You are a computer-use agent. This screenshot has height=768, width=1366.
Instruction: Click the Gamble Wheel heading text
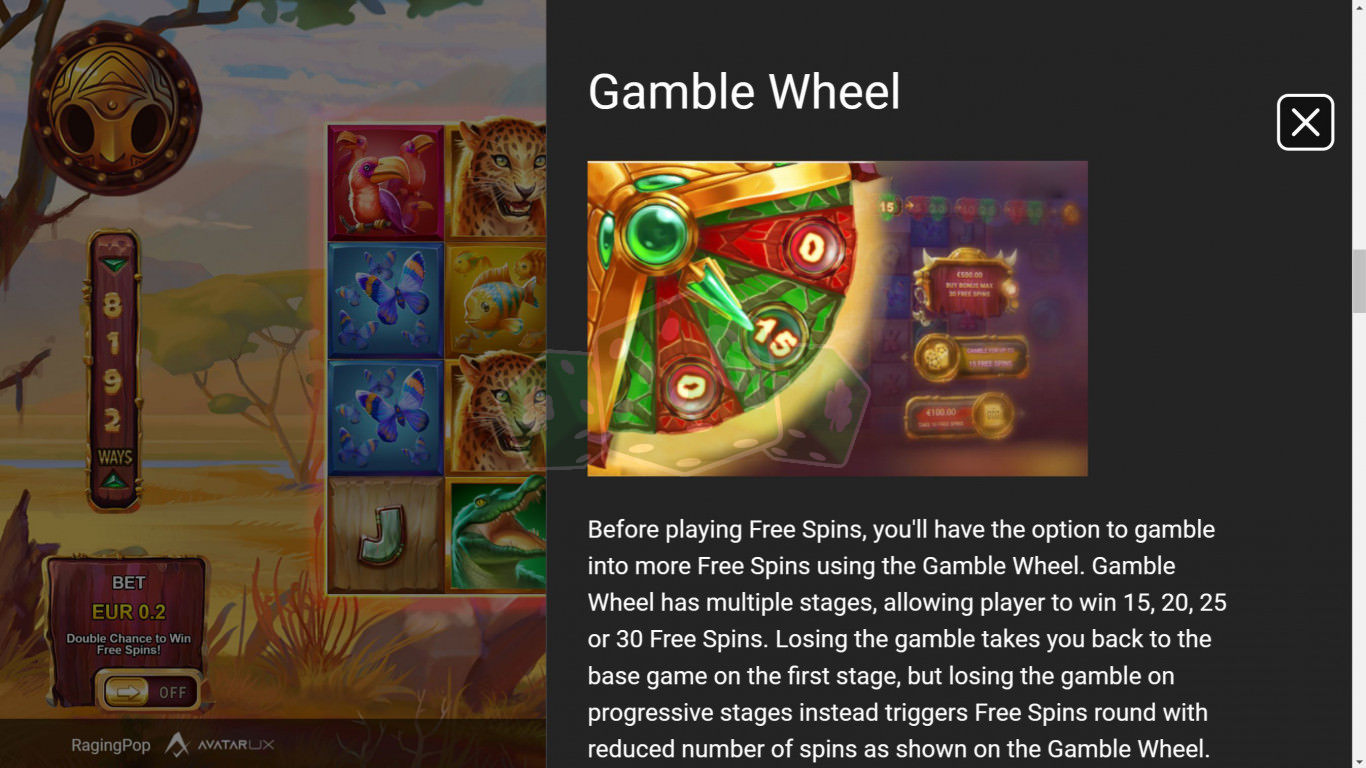(x=744, y=92)
